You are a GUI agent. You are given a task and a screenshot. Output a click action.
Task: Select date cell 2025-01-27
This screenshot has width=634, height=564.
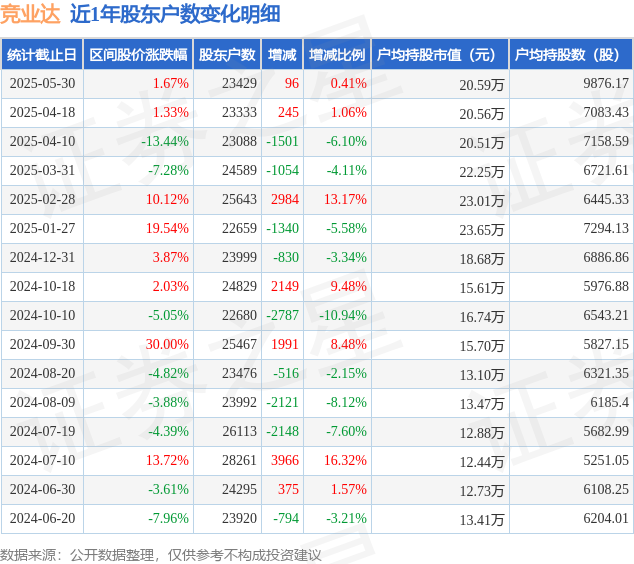(x=42, y=228)
